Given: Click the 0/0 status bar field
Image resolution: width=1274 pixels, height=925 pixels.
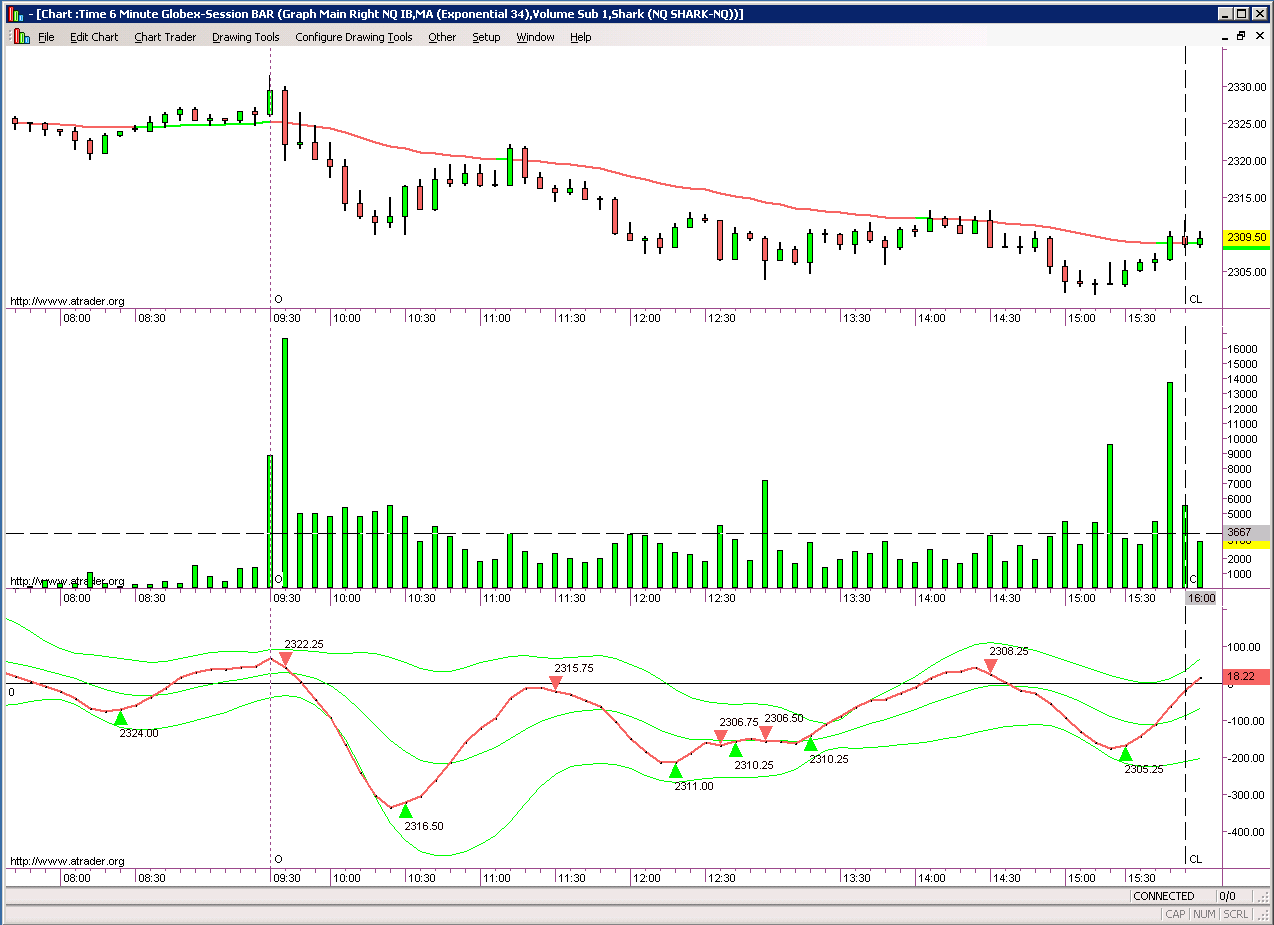Looking at the screenshot, I should [1227, 896].
